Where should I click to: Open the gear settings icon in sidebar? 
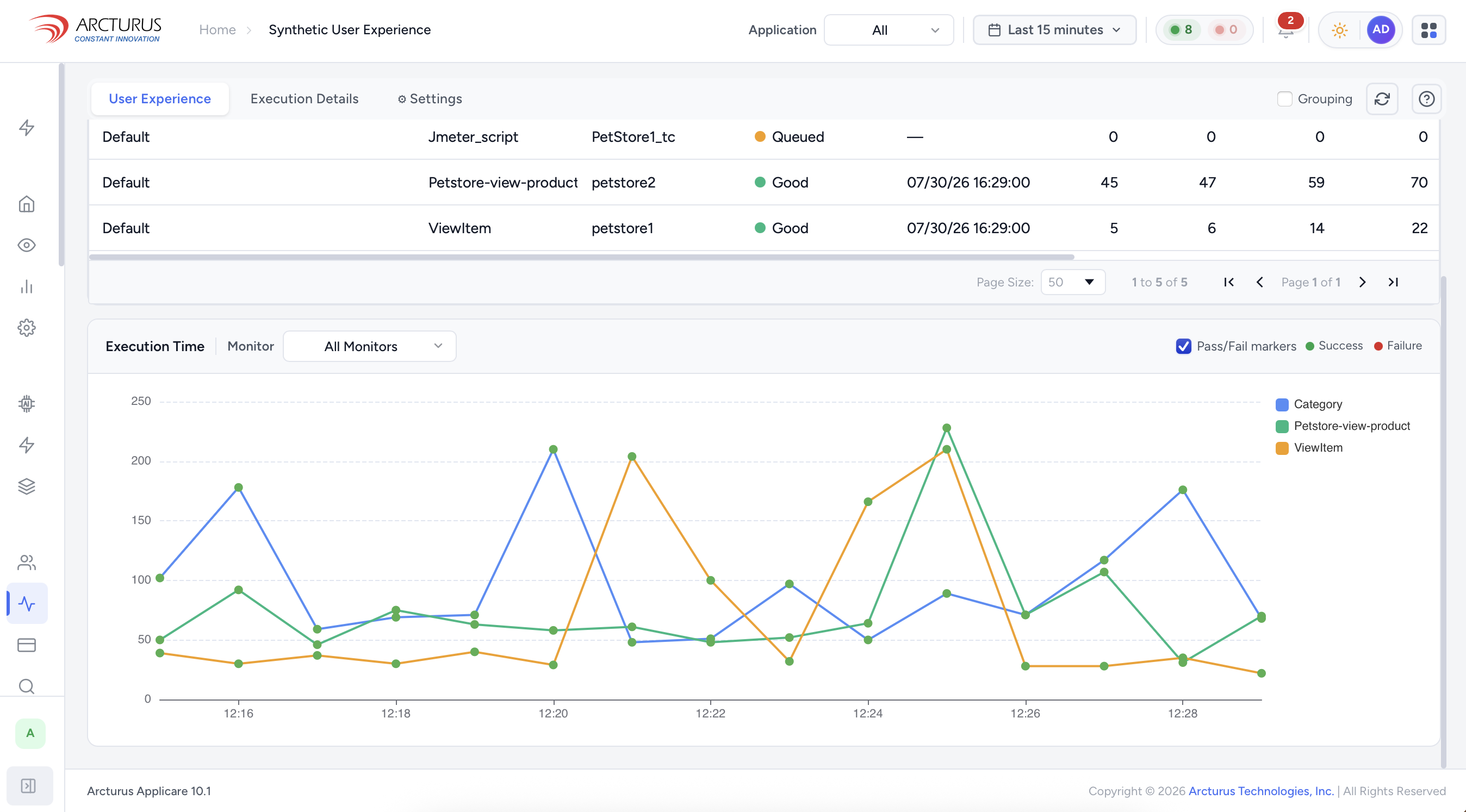pos(27,328)
